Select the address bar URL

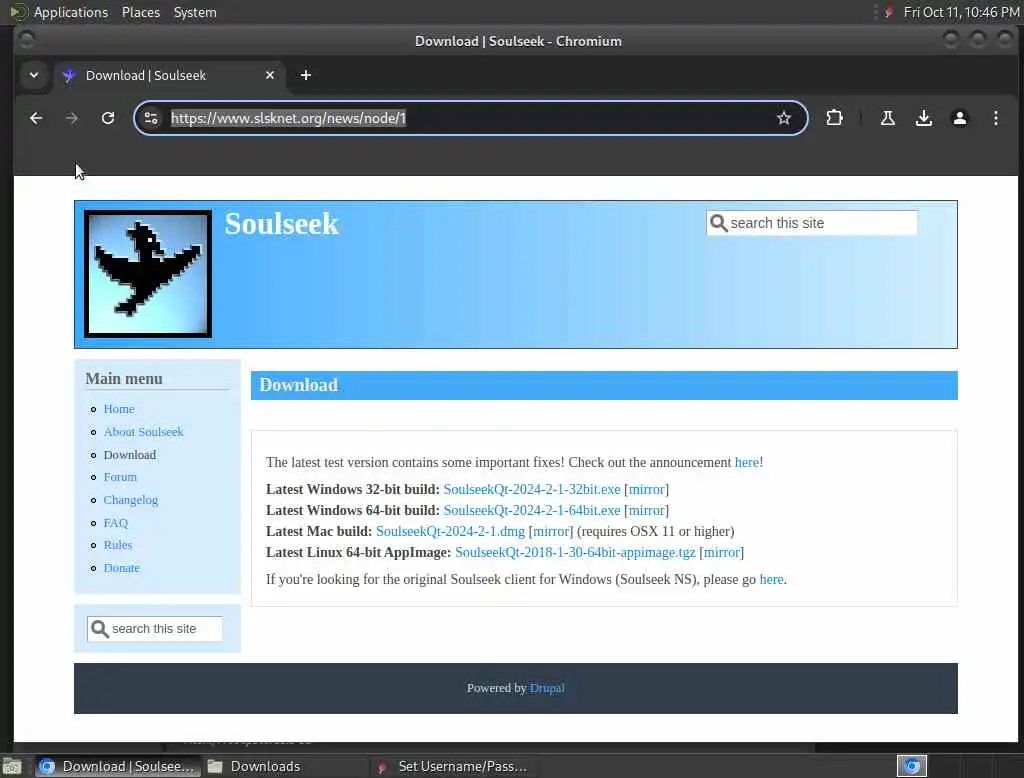pos(288,118)
